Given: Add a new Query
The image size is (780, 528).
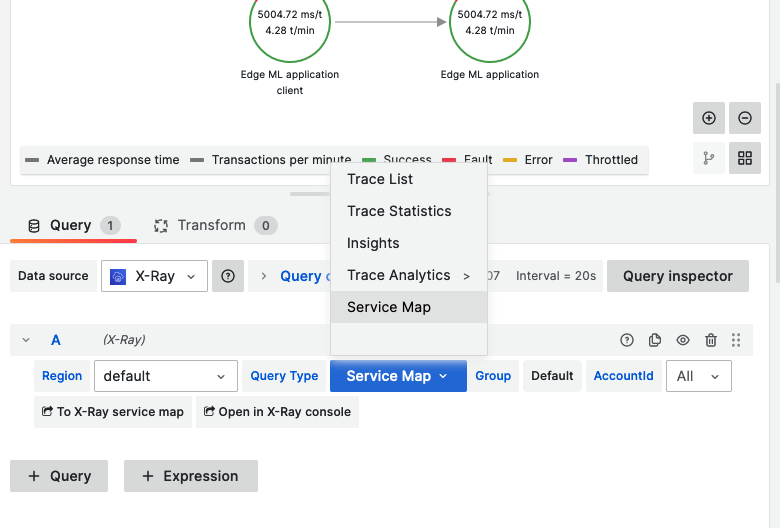Looking at the screenshot, I should (59, 476).
